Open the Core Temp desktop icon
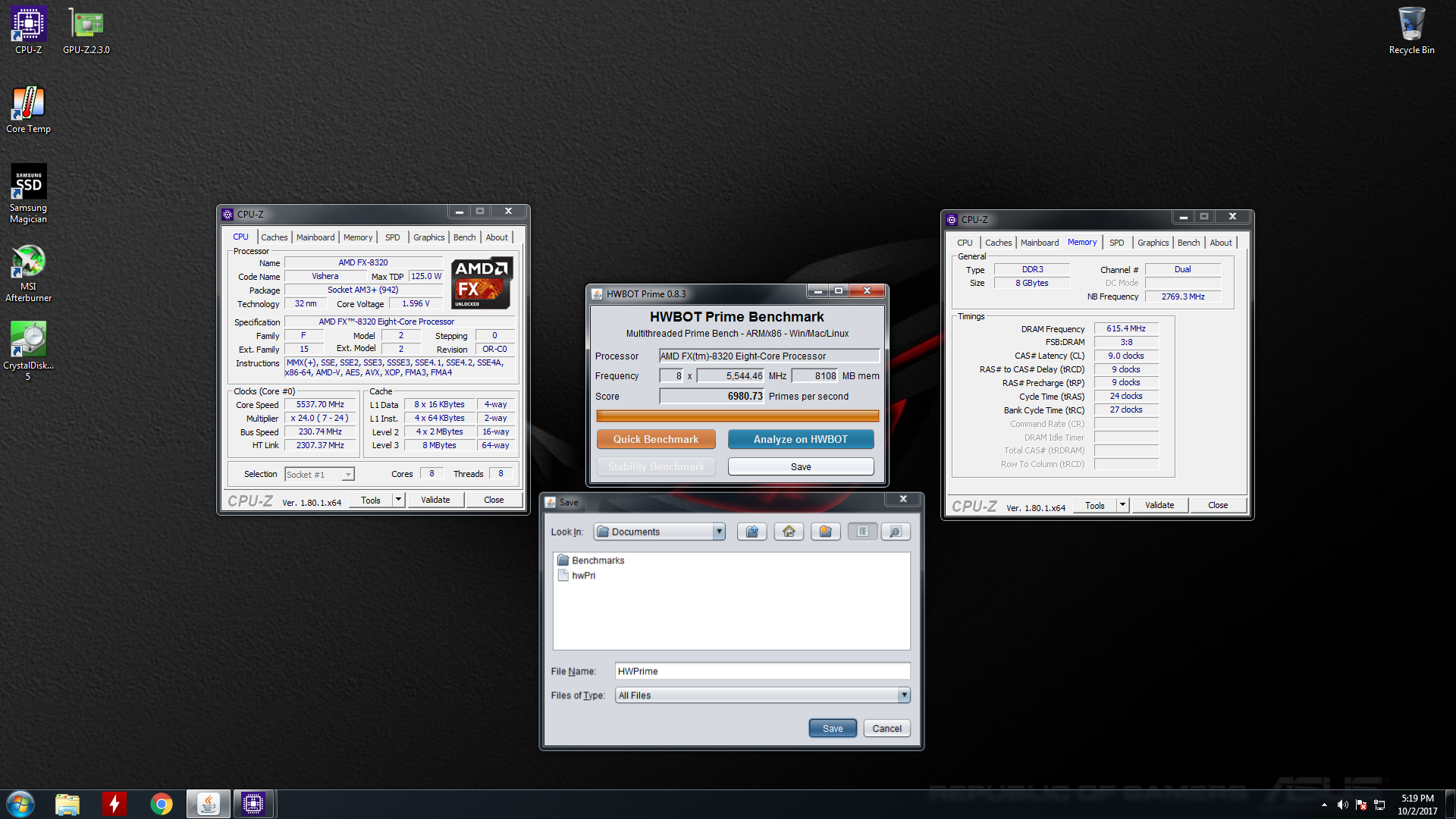Screen dimensions: 1456x819 click(28, 110)
